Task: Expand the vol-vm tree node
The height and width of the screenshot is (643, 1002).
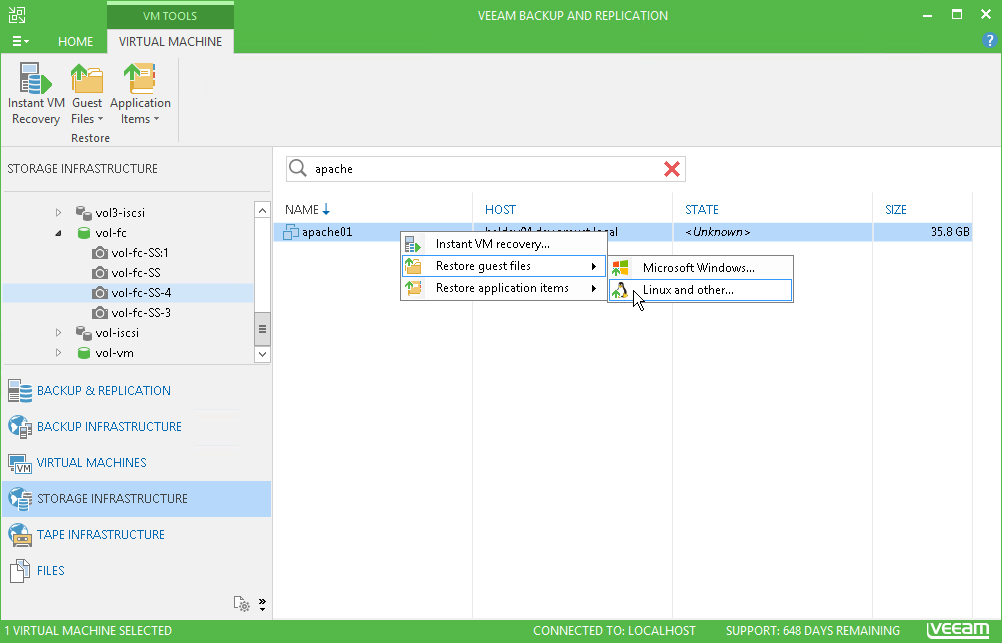Action: pyautogui.click(x=58, y=353)
